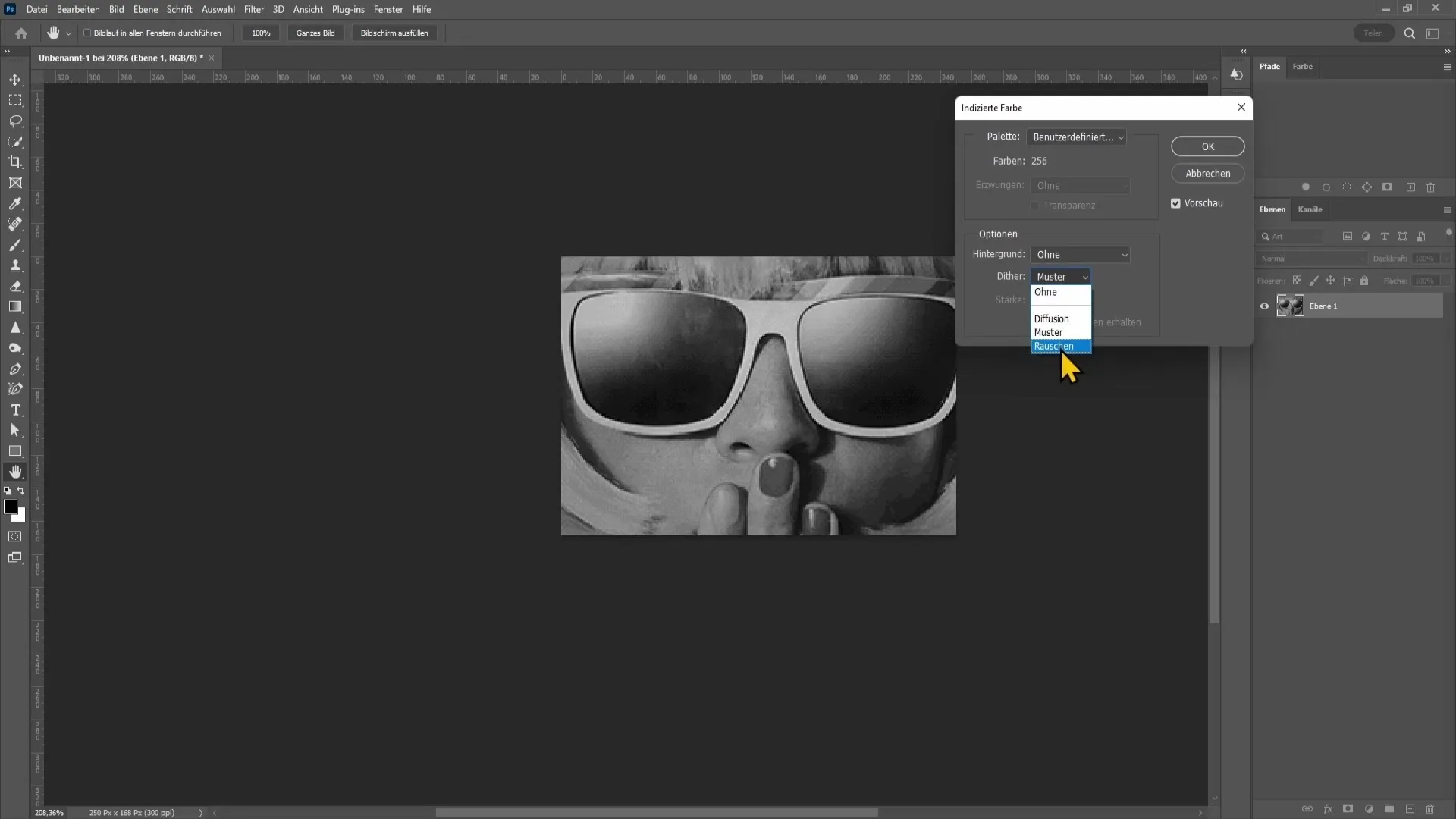Choose Muster in the Dither list
1456x819 pixels.
click(1061, 333)
